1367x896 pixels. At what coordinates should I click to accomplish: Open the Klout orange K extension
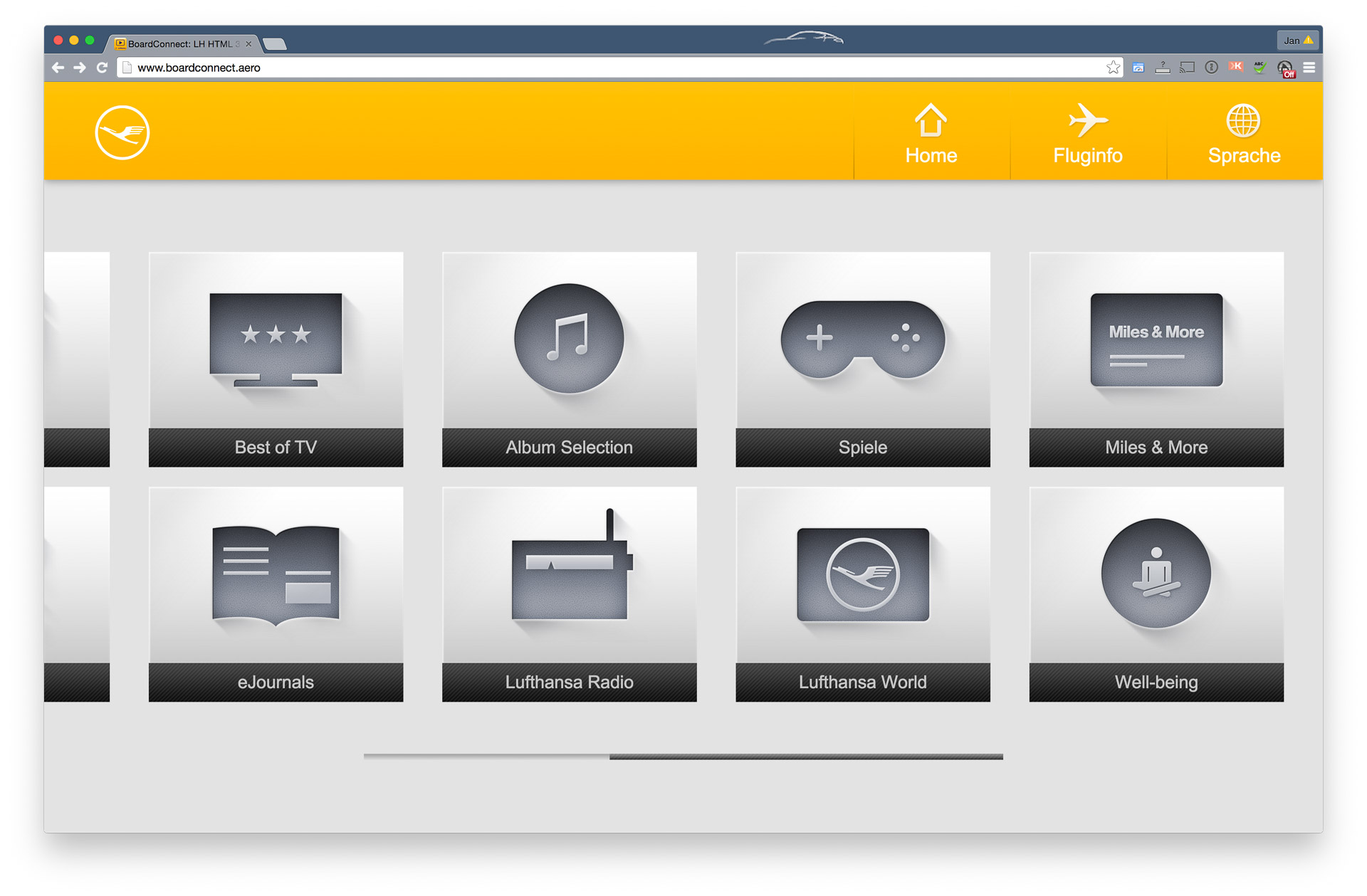(x=1235, y=67)
